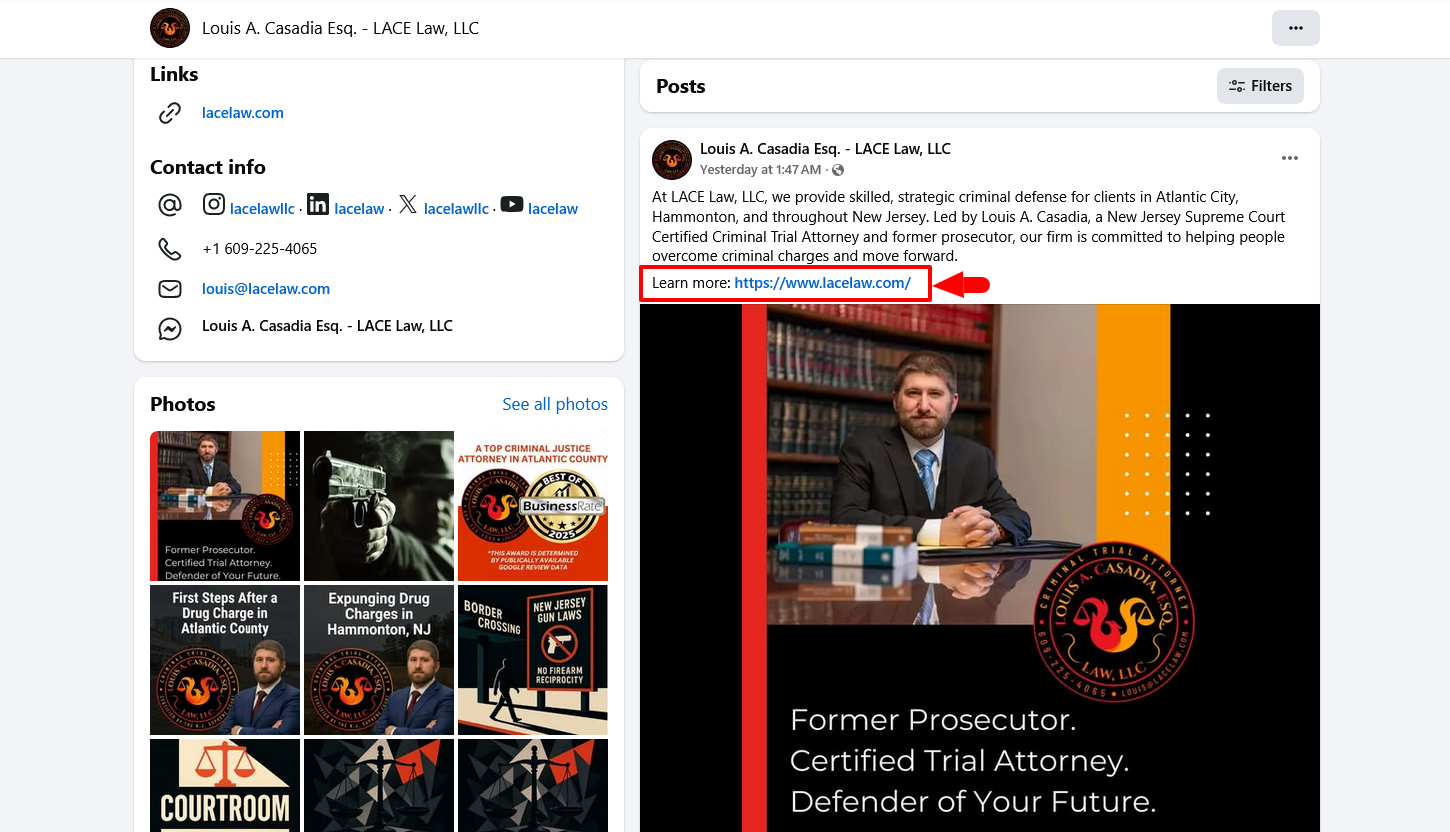The width and height of the screenshot is (1450, 832).
Task: Click the Messenger icon in Contact info
Action: coord(170,328)
